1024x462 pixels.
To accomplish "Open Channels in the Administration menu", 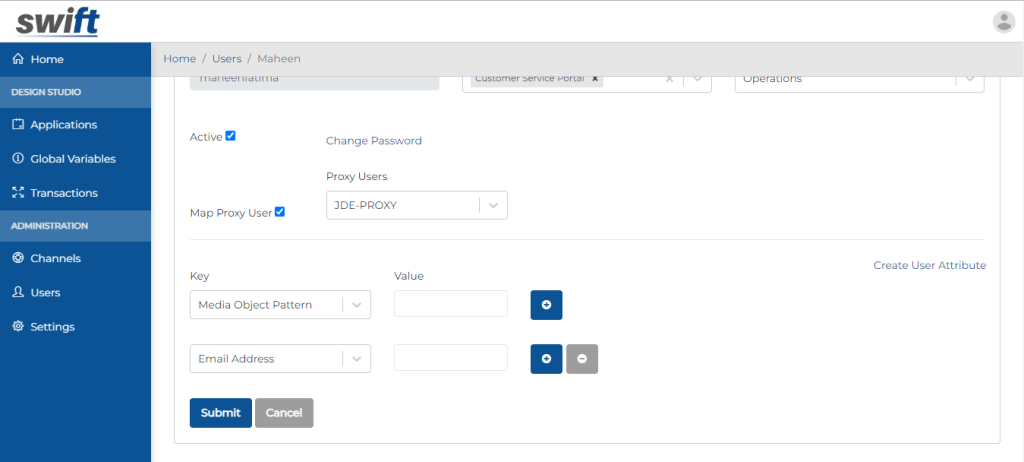I will (x=55, y=258).
